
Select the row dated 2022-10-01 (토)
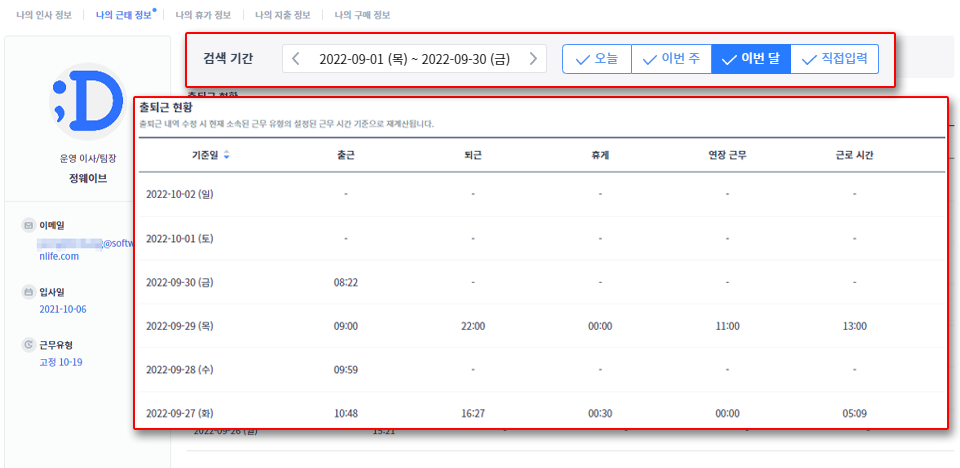tap(542, 238)
